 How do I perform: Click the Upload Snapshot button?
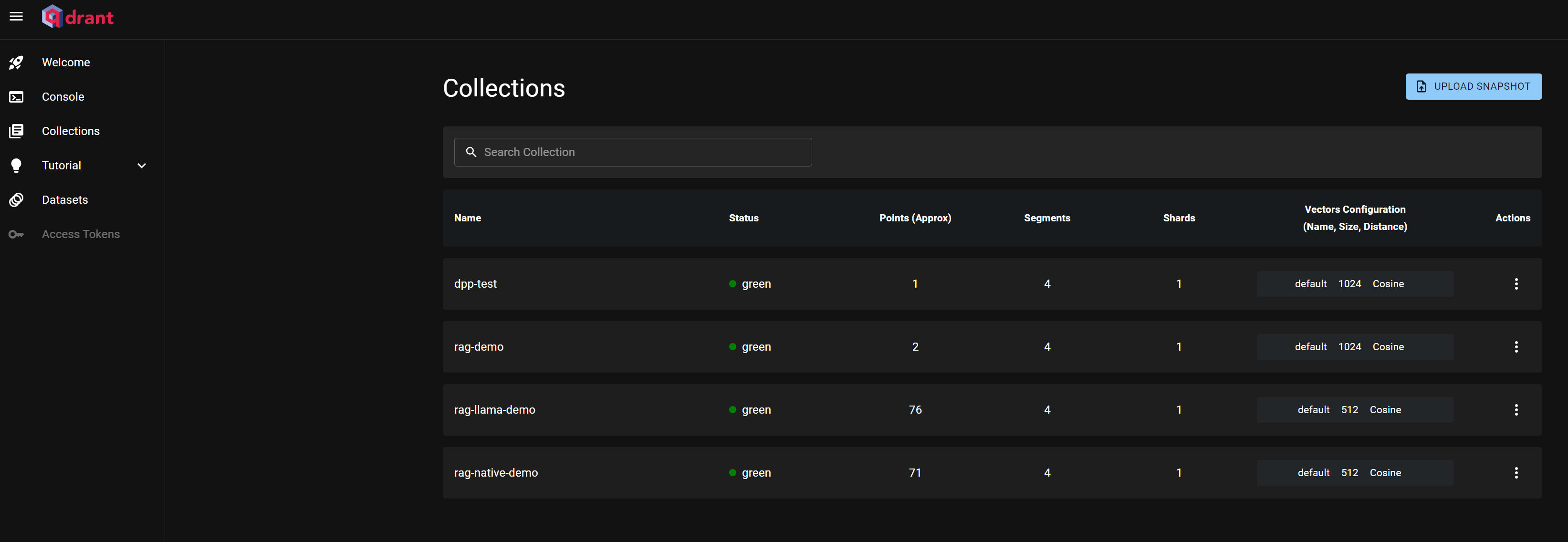[1473, 86]
